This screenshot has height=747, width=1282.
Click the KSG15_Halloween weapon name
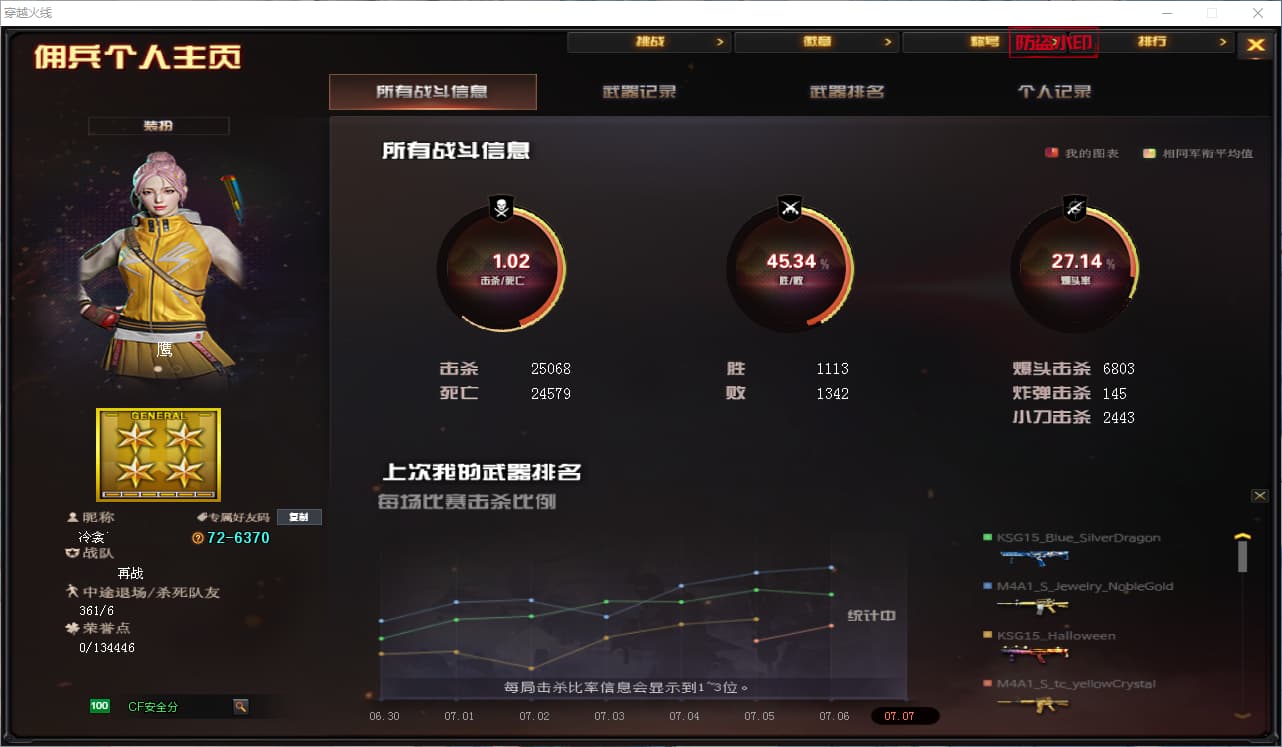(x=1056, y=636)
